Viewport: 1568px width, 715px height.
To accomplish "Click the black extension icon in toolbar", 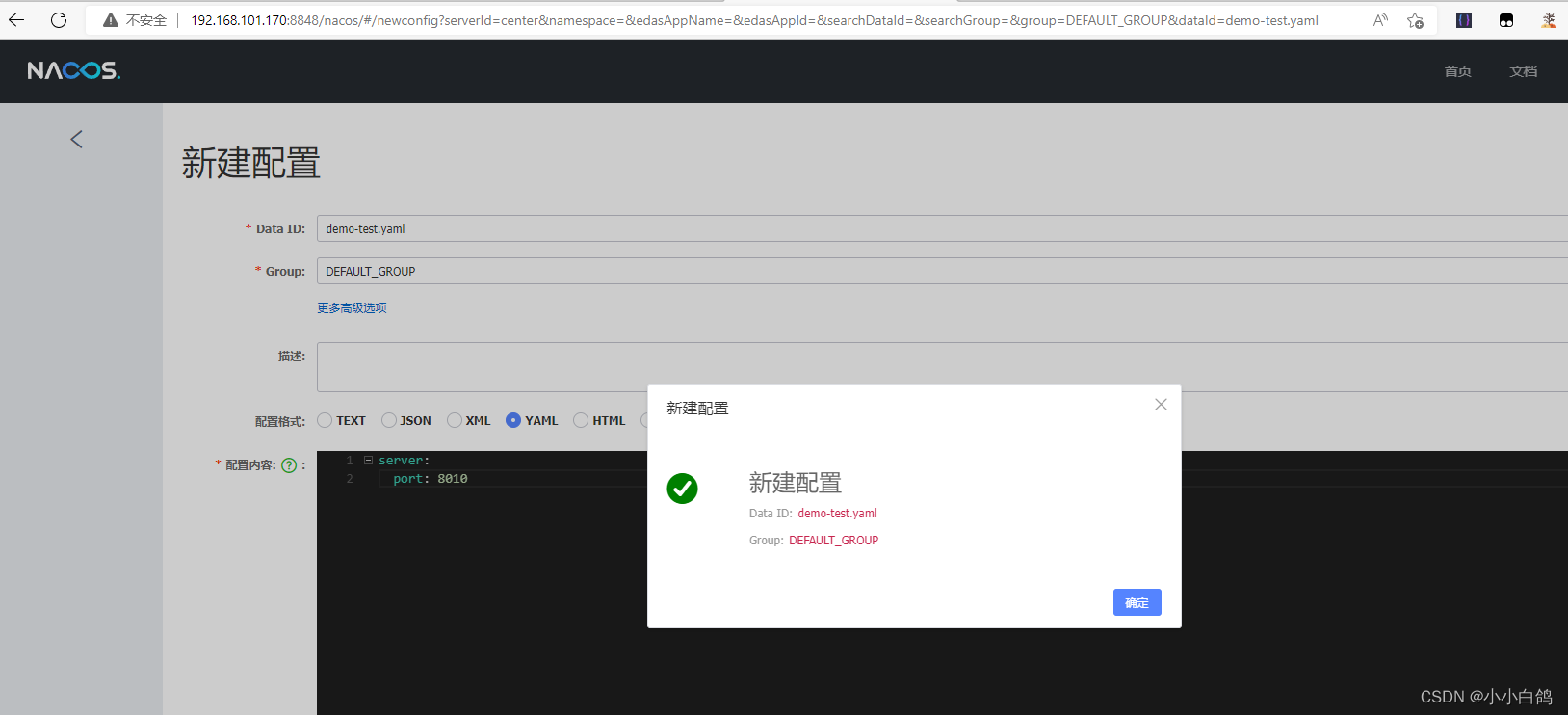I will coord(1506,20).
